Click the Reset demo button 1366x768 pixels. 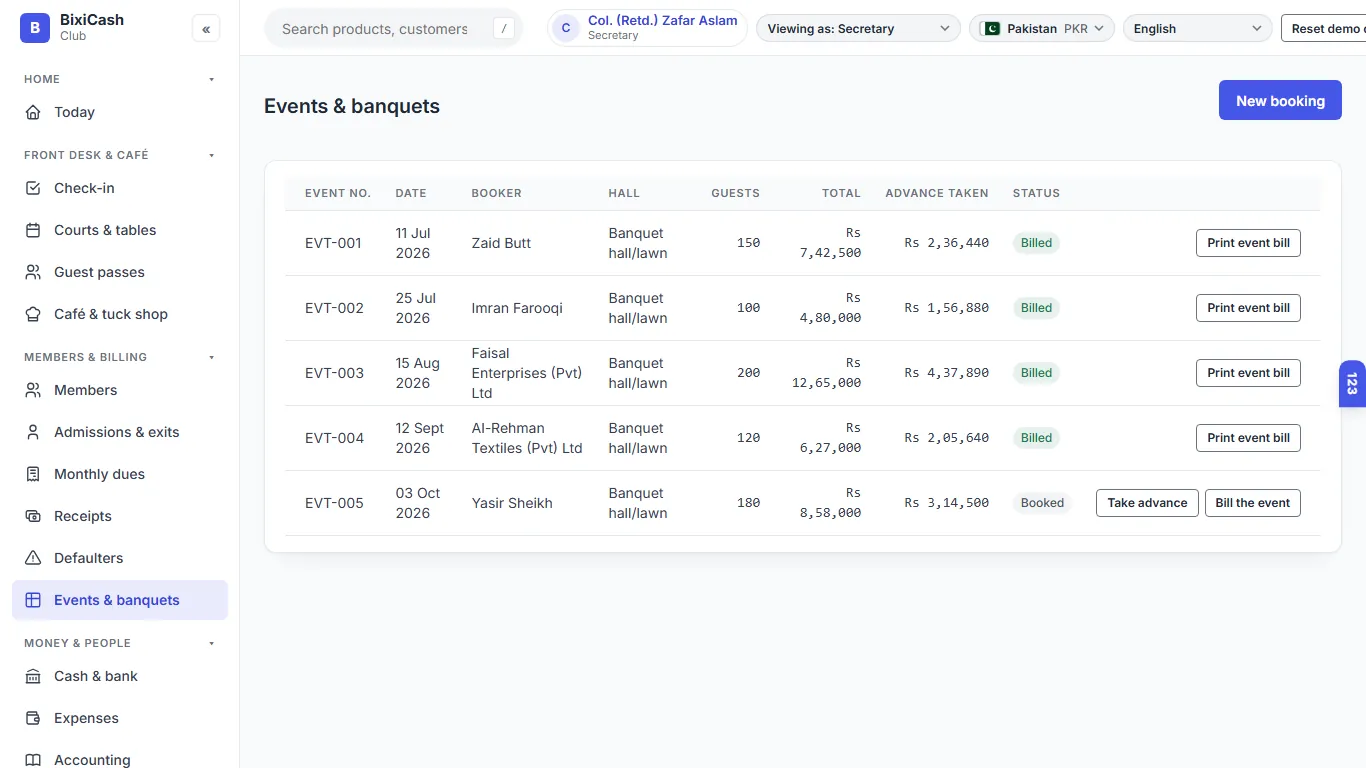(1323, 29)
